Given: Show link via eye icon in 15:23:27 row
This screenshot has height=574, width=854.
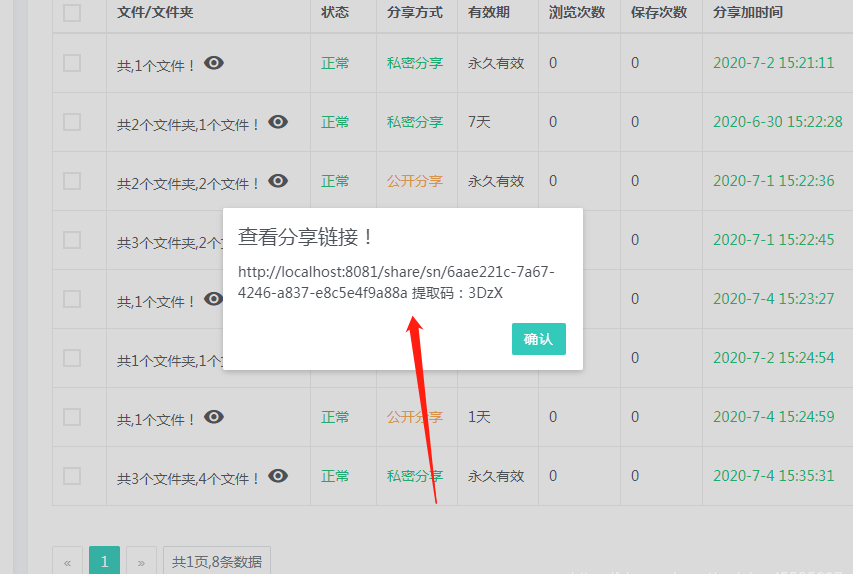Looking at the screenshot, I should (x=213, y=298).
